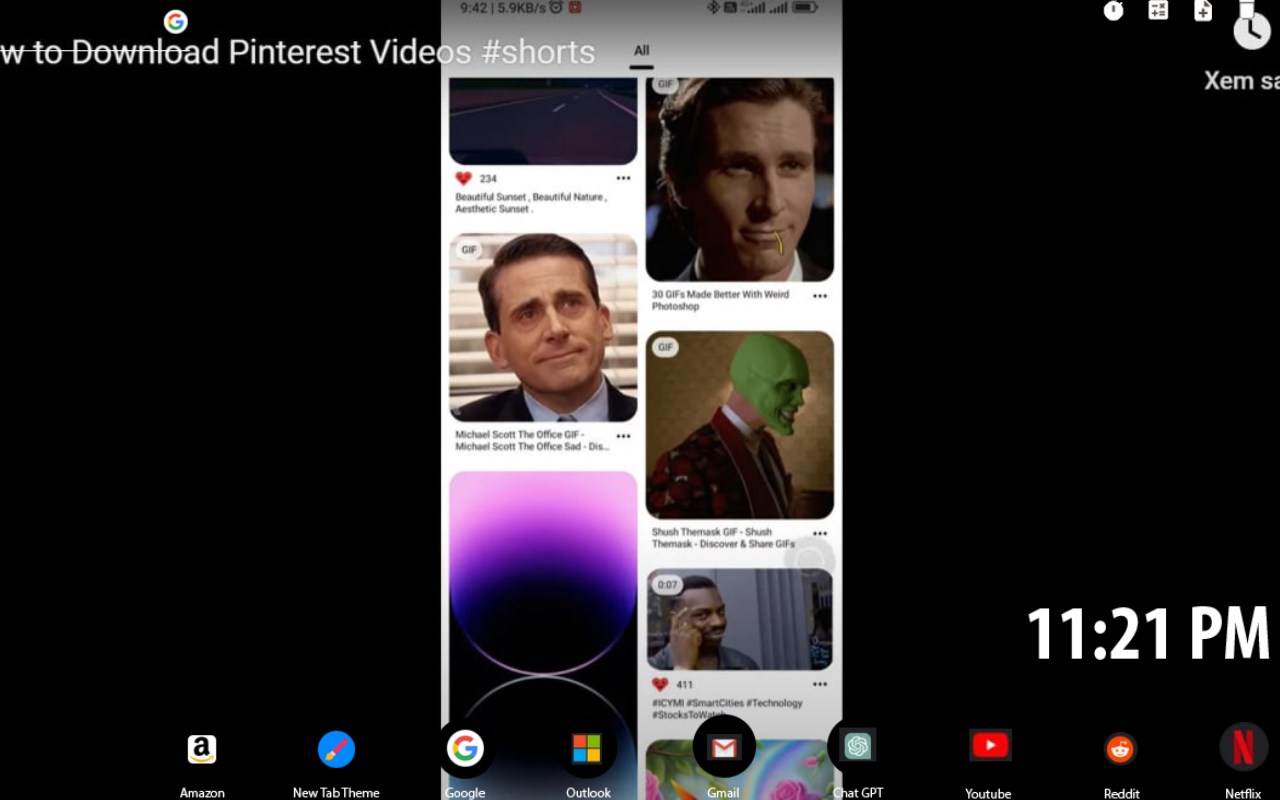The image size is (1280, 800).
Task: Click the heart icon next to 234
Action: click(463, 178)
